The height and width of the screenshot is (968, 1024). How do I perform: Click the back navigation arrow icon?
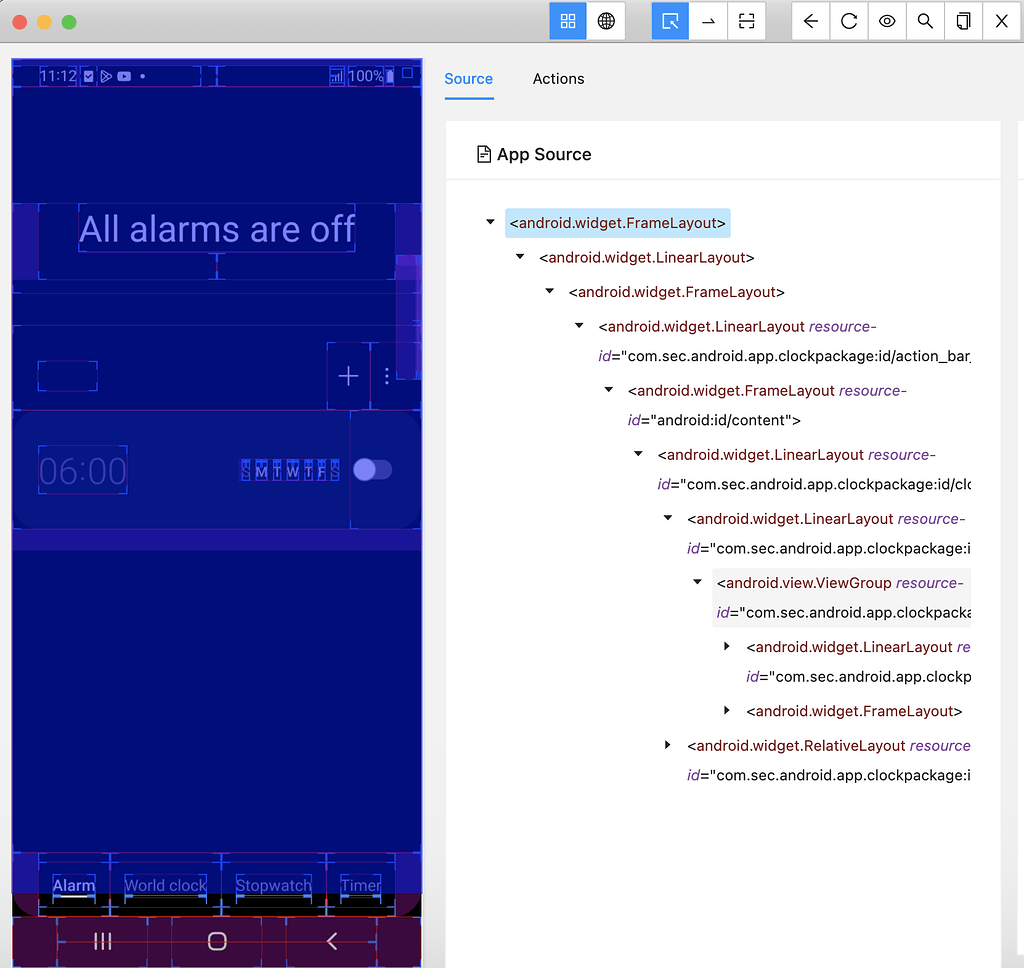click(810, 20)
